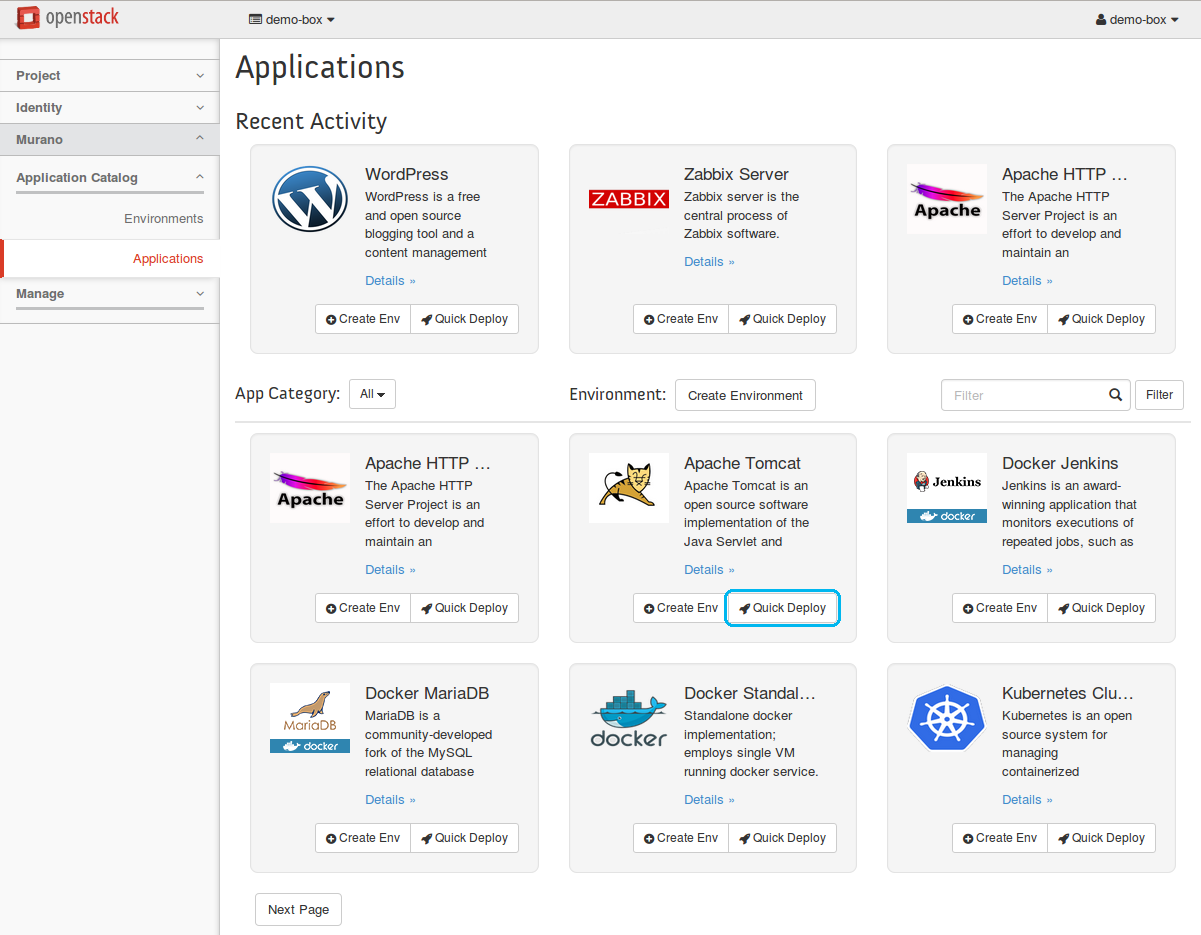Open the App Category All dropdown
Image resolution: width=1201 pixels, height=935 pixels.
pyautogui.click(x=372, y=394)
